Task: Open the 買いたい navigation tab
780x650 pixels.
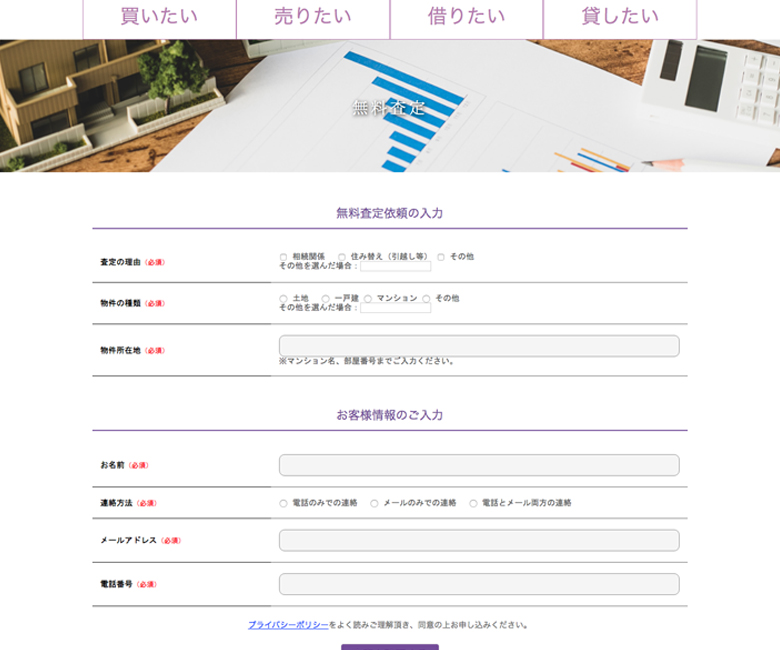Action: (x=159, y=18)
